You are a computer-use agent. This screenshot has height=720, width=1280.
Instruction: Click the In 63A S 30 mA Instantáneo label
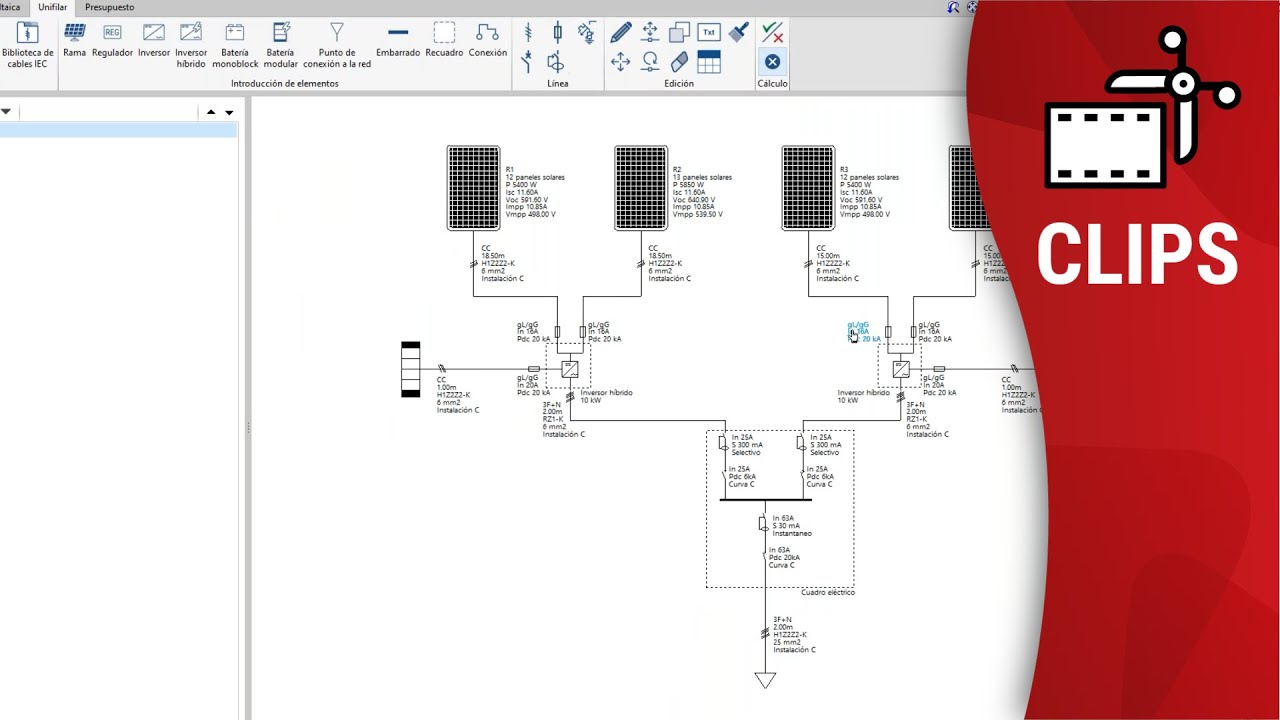click(x=792, y=526)
